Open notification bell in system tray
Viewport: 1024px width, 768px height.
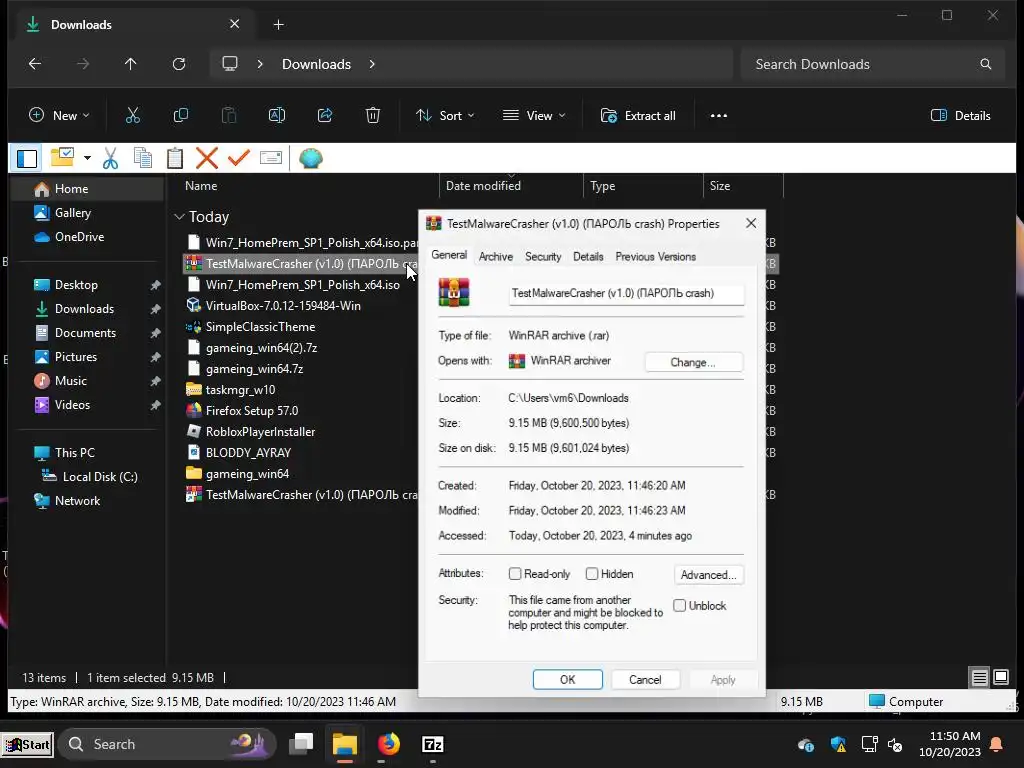point(997,744)
